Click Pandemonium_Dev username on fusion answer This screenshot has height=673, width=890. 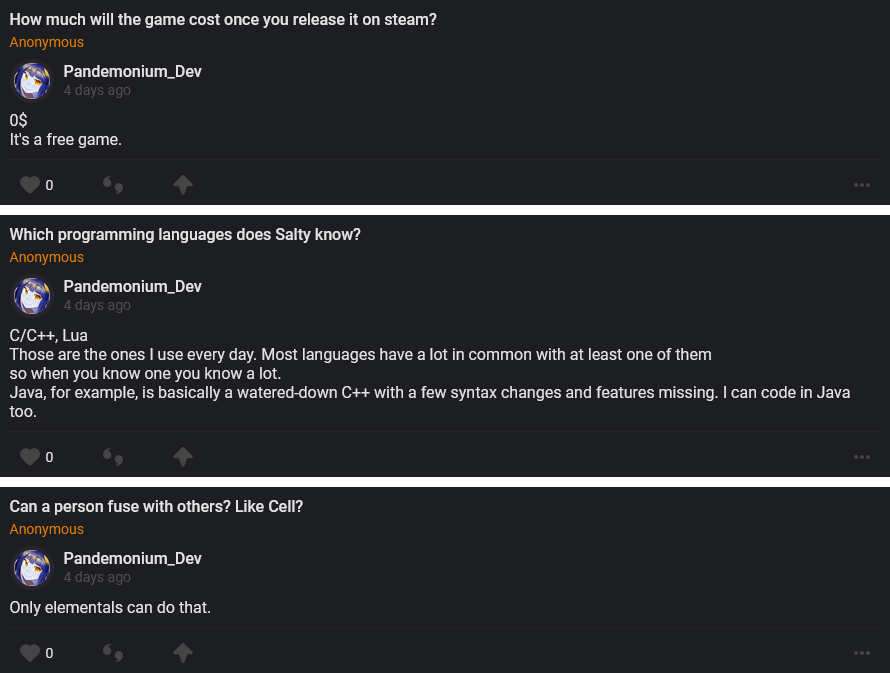point(132,558)
